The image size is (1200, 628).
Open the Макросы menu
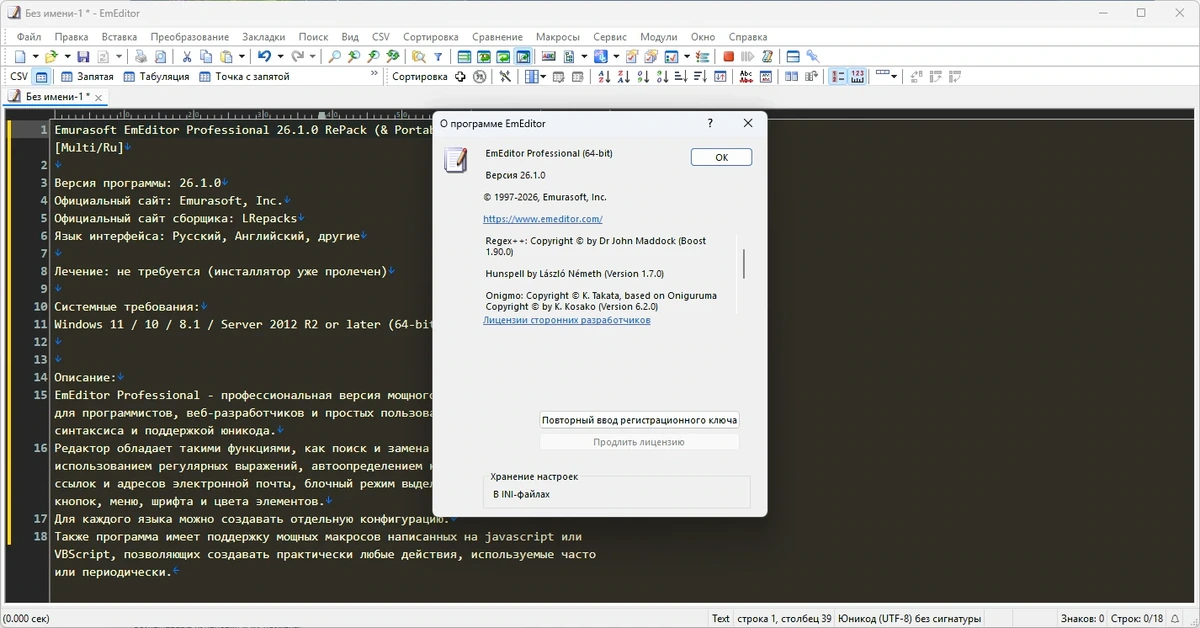[x=557, y=37]
